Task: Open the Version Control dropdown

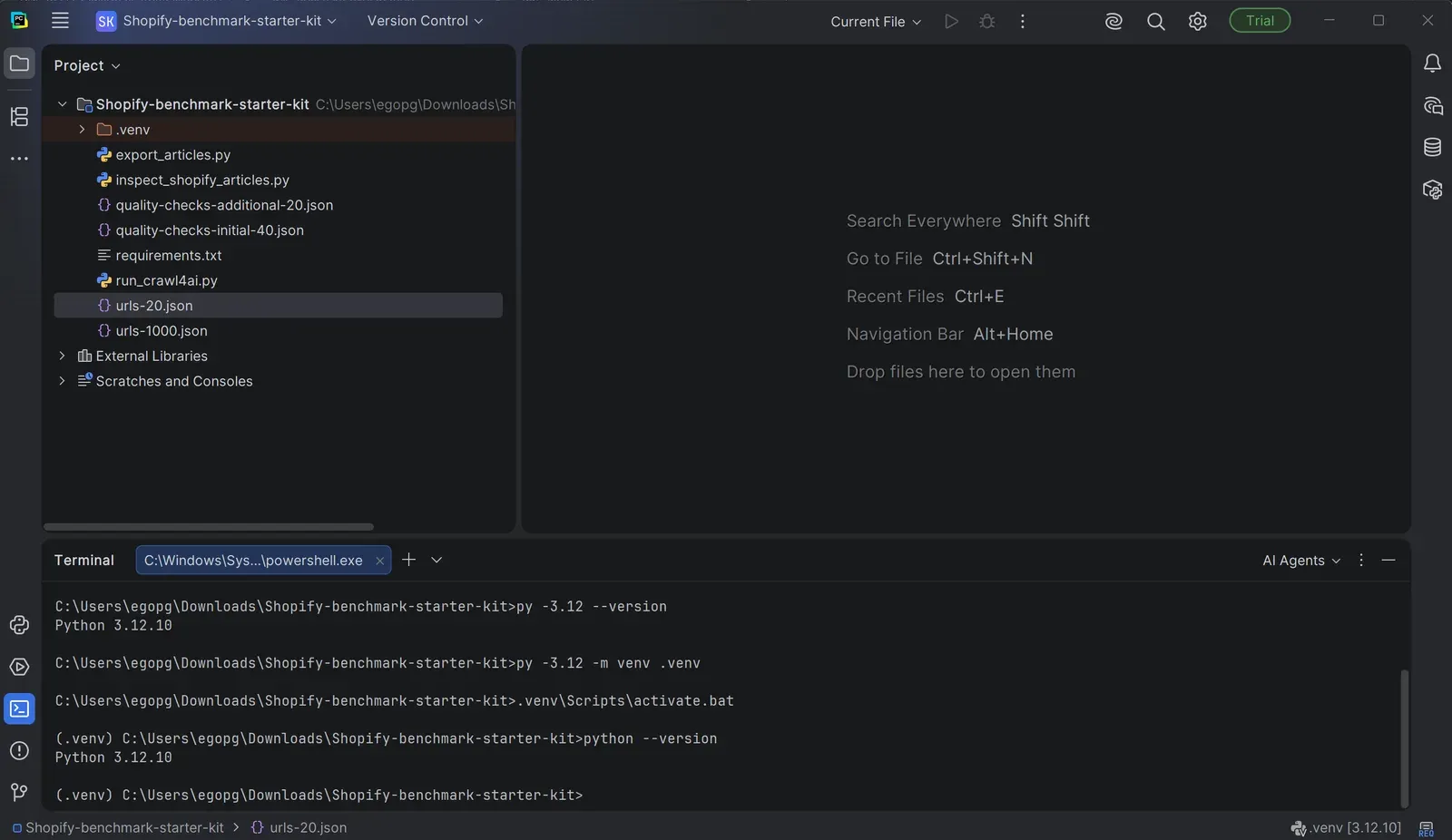Action: click(425, 21)
